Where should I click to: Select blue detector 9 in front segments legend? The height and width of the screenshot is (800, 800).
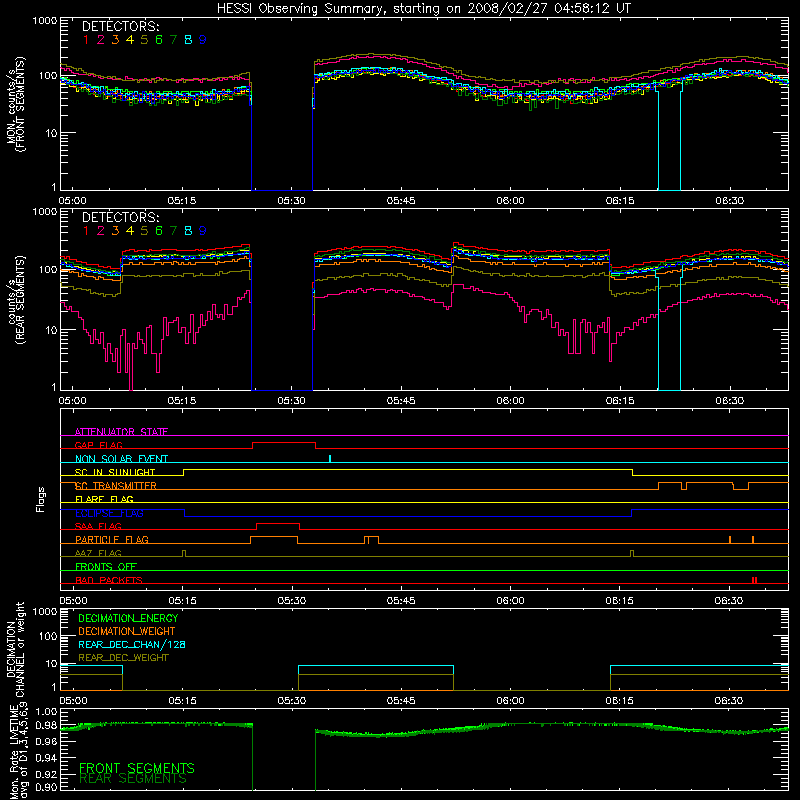pyautogui.click(x=203, y=40)
